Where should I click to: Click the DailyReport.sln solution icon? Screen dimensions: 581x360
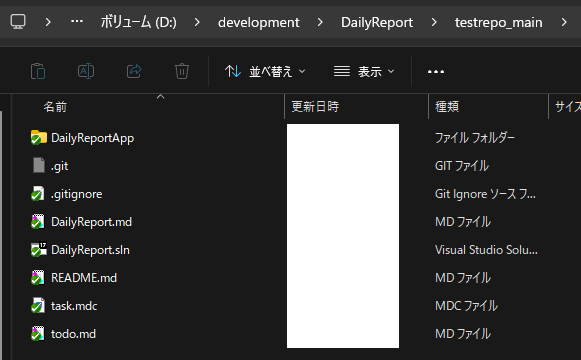(x=39, y=250)
